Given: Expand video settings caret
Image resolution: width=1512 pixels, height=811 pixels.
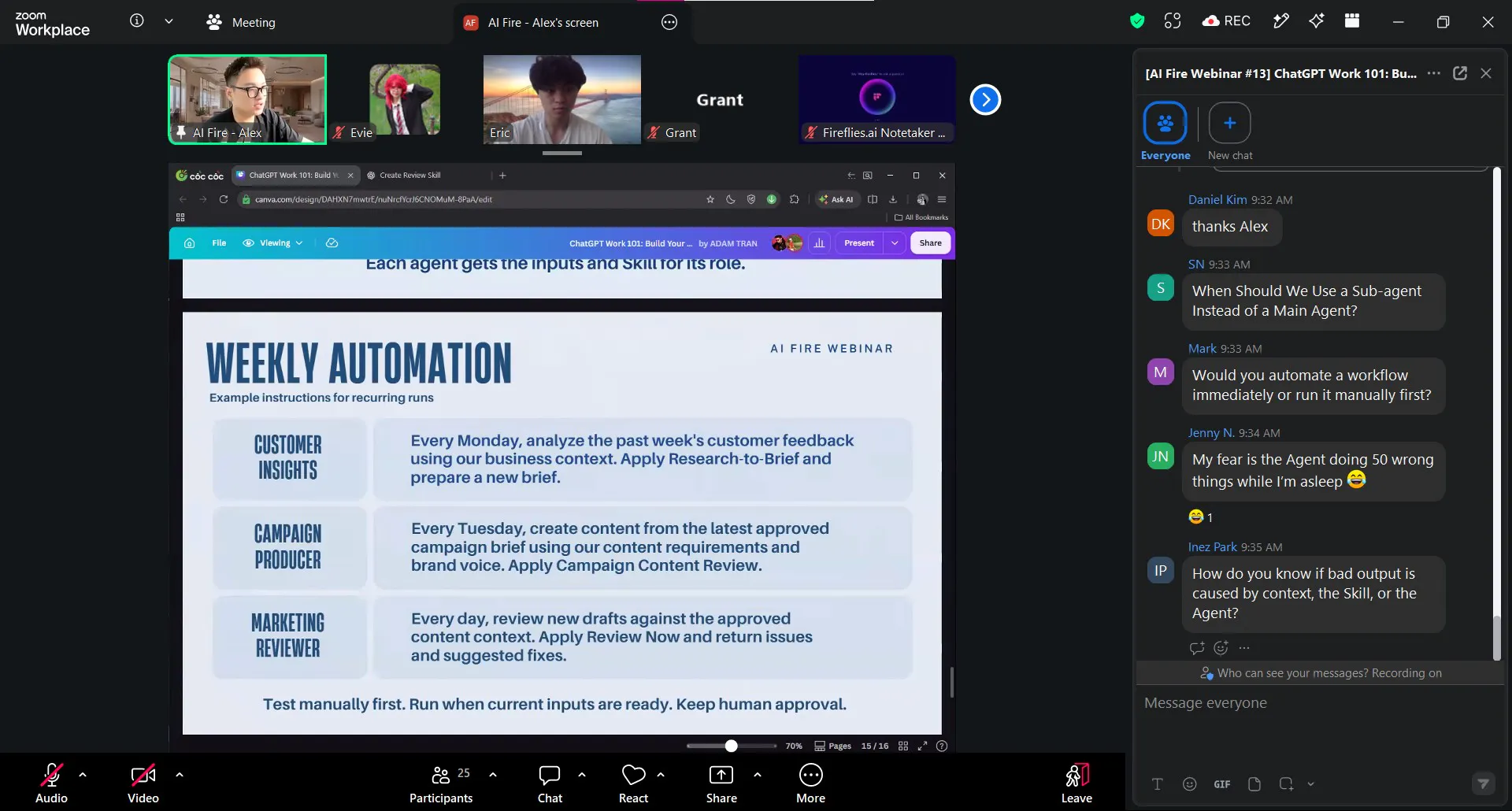Looking at the screenshot, I should tap(180, 775).
